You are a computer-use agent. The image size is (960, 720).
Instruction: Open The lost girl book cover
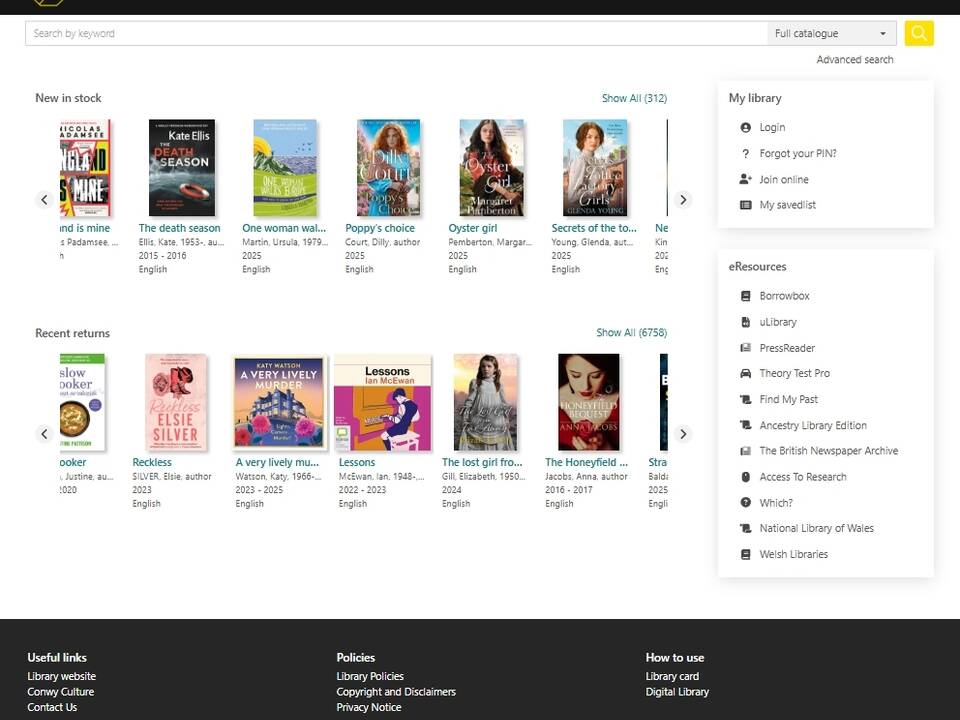coord(486,402)
